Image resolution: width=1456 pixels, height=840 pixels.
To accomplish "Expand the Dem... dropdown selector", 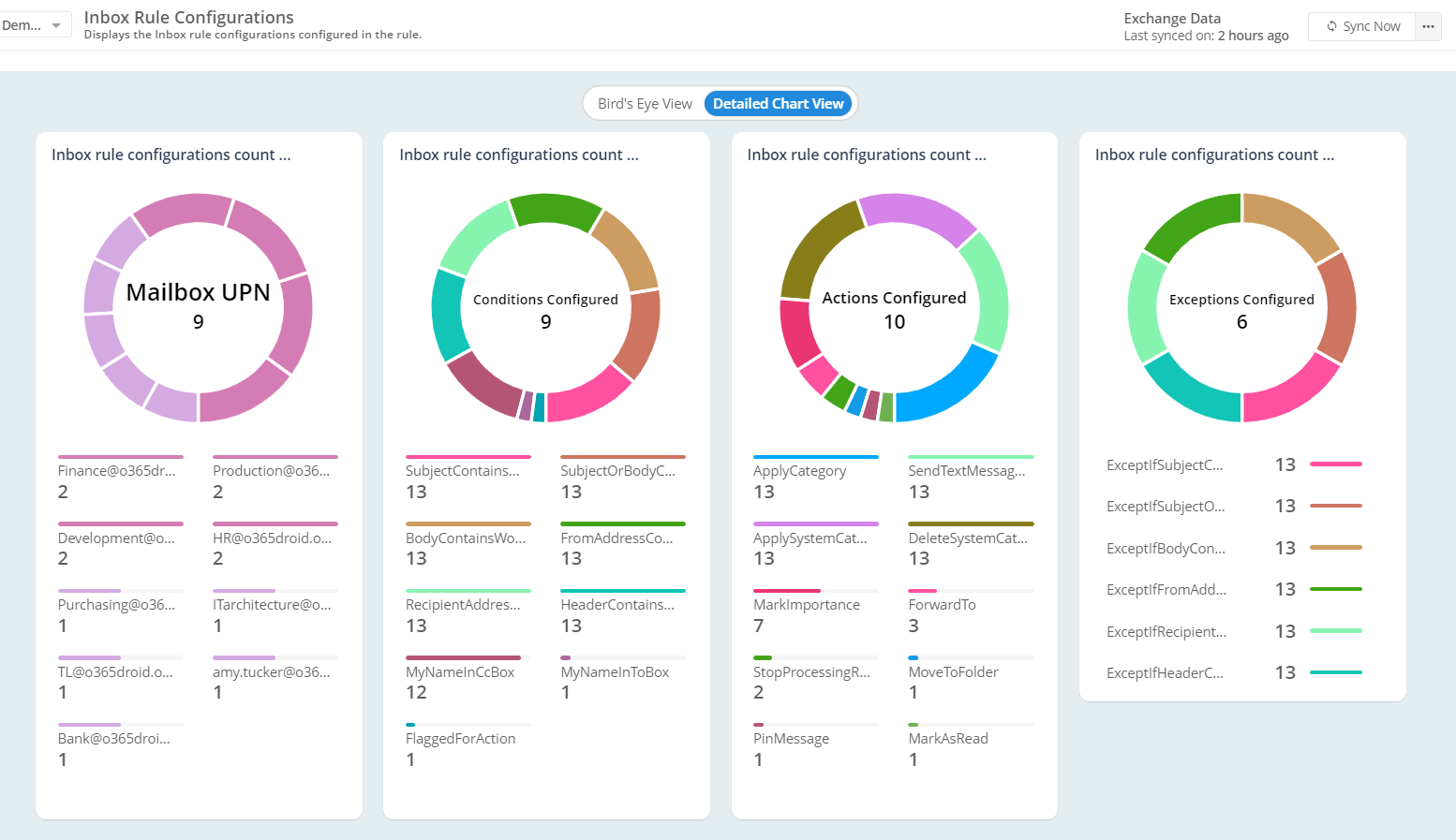I will (x=35, y=25).
